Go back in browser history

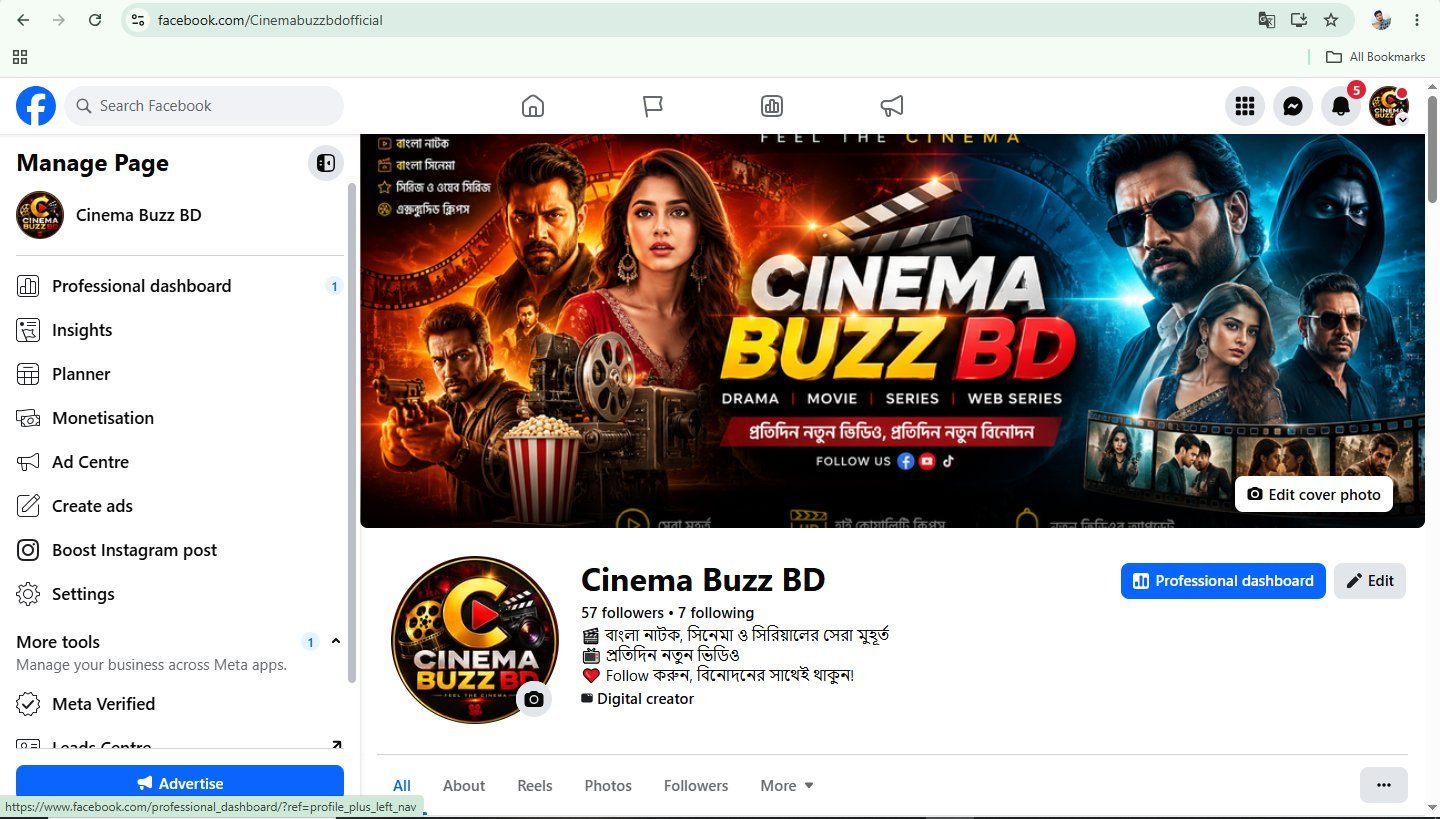point(23,20)
